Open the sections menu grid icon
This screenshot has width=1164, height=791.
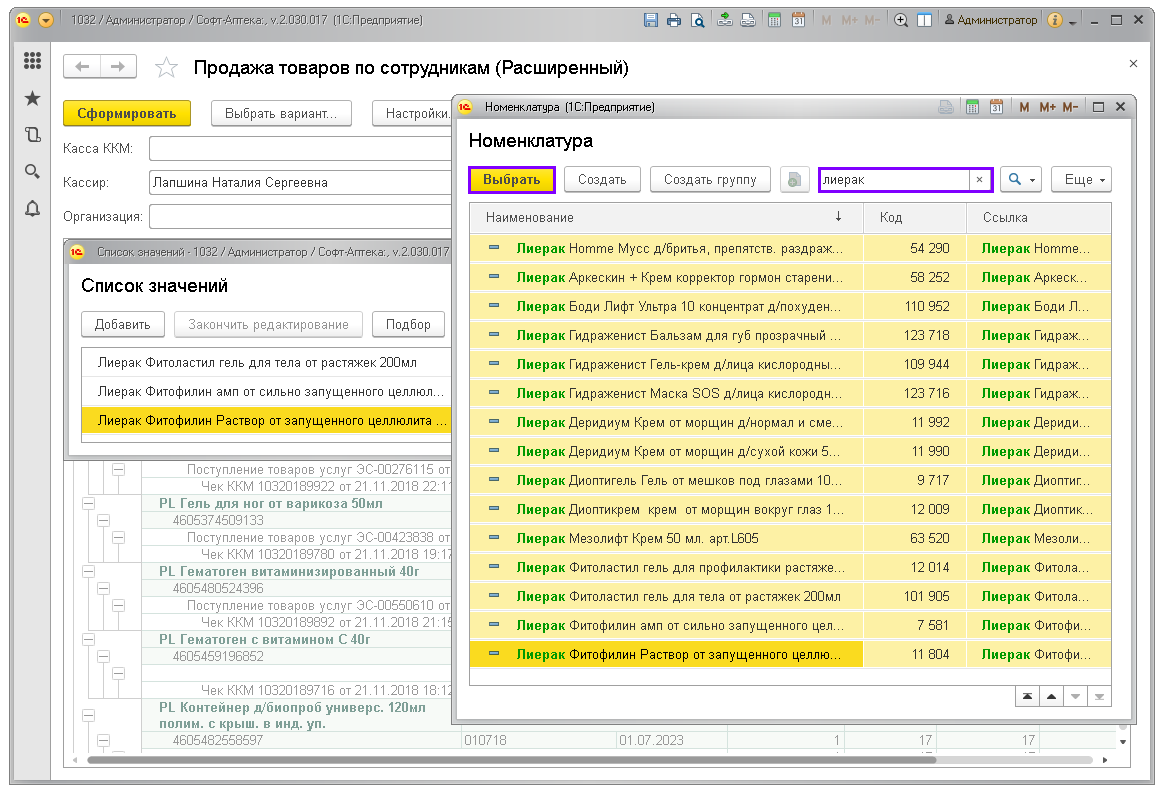pyautogui.click(x=32, y=61)
